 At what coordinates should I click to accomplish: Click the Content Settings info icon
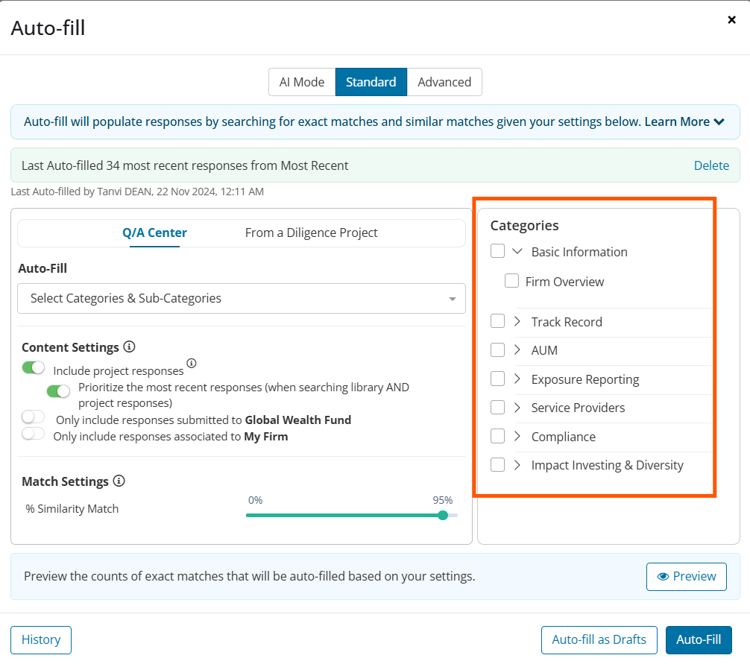click(129, 346)
